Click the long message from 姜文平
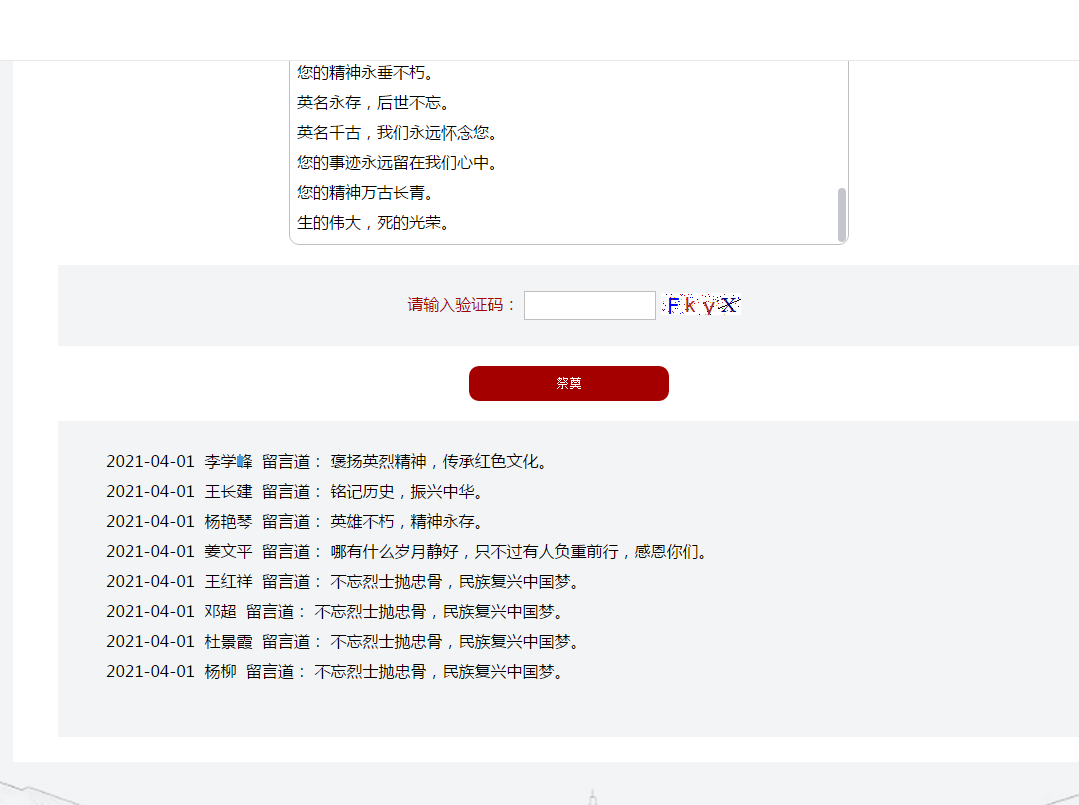The width and height of the screenshot is (1079, 805). (x=520, y=552)
